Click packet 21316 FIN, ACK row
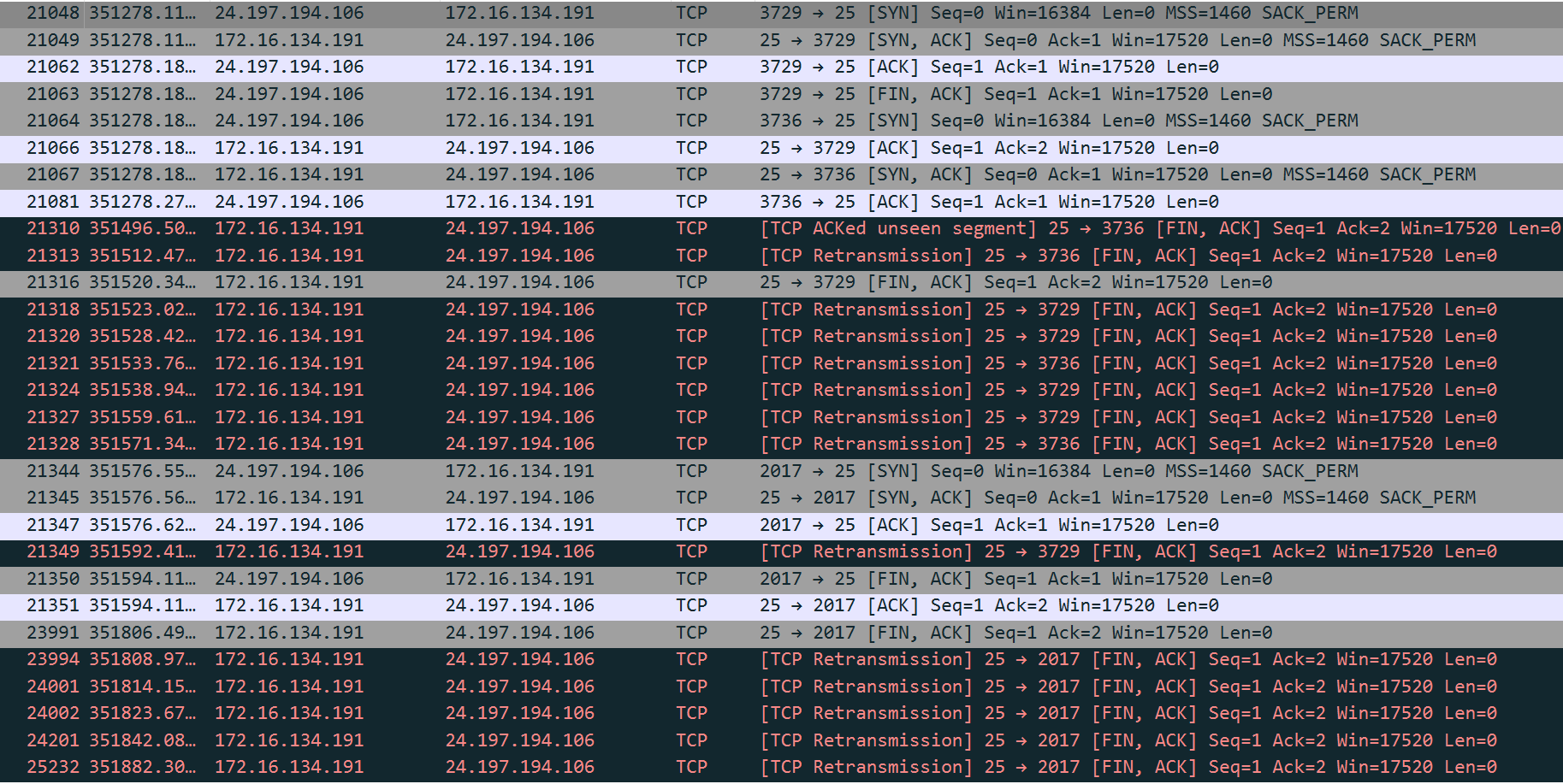Image resolution: width=1563 pixels, height=784 pixels. click(x=781, y=282)
